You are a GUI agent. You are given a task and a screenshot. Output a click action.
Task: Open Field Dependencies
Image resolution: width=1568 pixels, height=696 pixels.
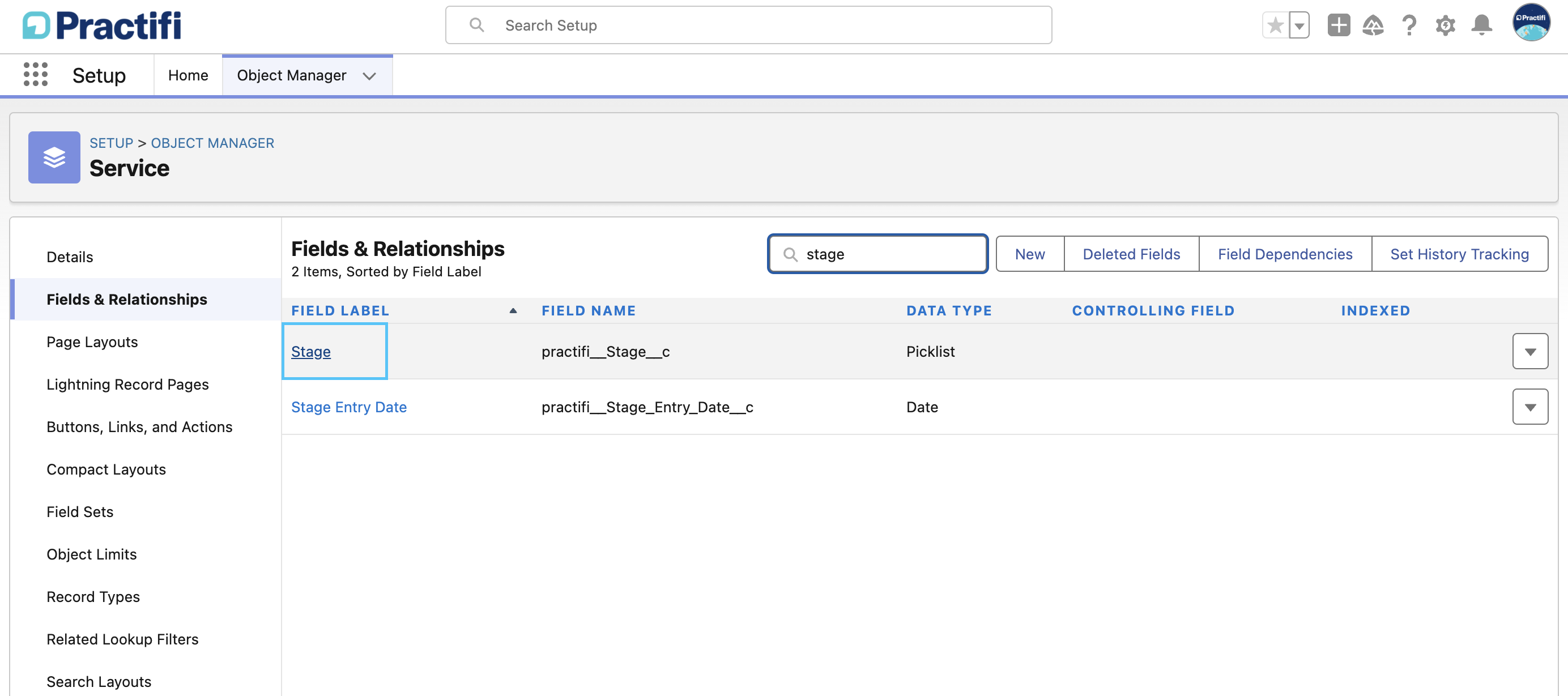1285,254
